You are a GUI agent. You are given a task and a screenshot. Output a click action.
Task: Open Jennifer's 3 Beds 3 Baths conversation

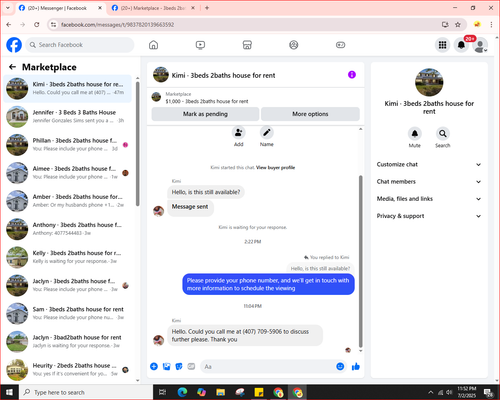(x=67, y=116)
